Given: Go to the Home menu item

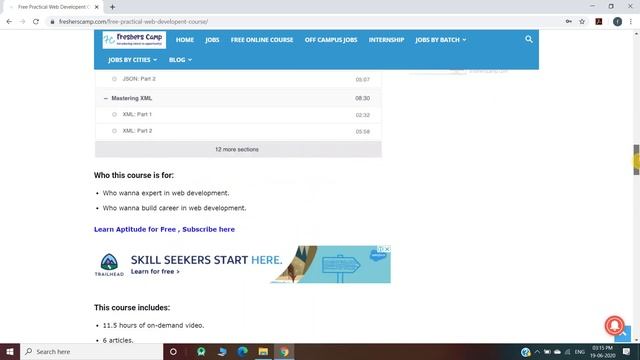Looking at the screenshot, I should point(185,40).
